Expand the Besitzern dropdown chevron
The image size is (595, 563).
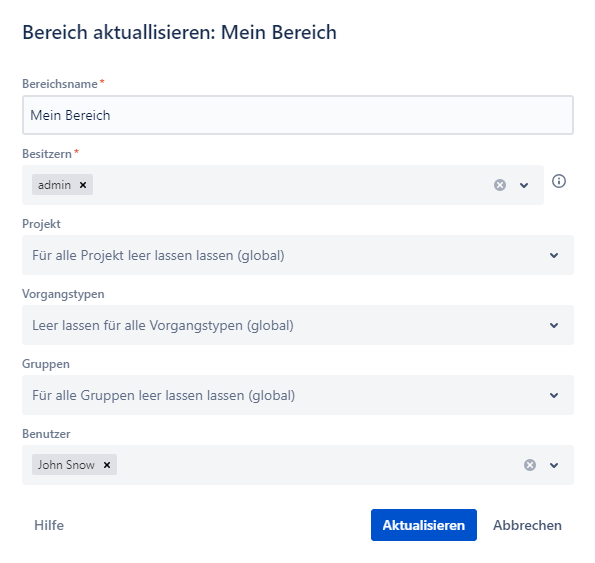(x=524, y=185)
